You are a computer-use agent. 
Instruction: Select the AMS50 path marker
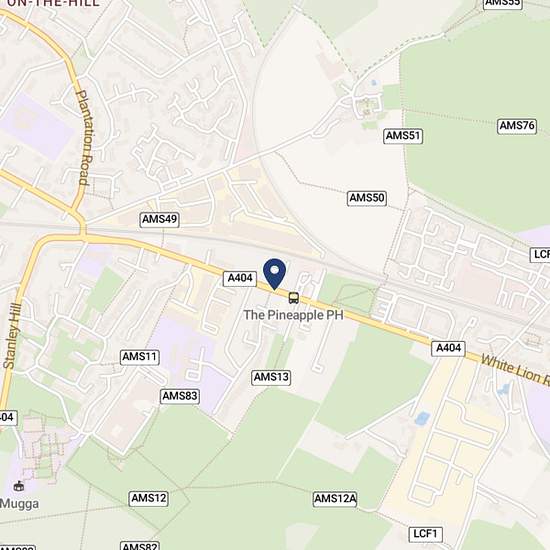click(367, 198)
